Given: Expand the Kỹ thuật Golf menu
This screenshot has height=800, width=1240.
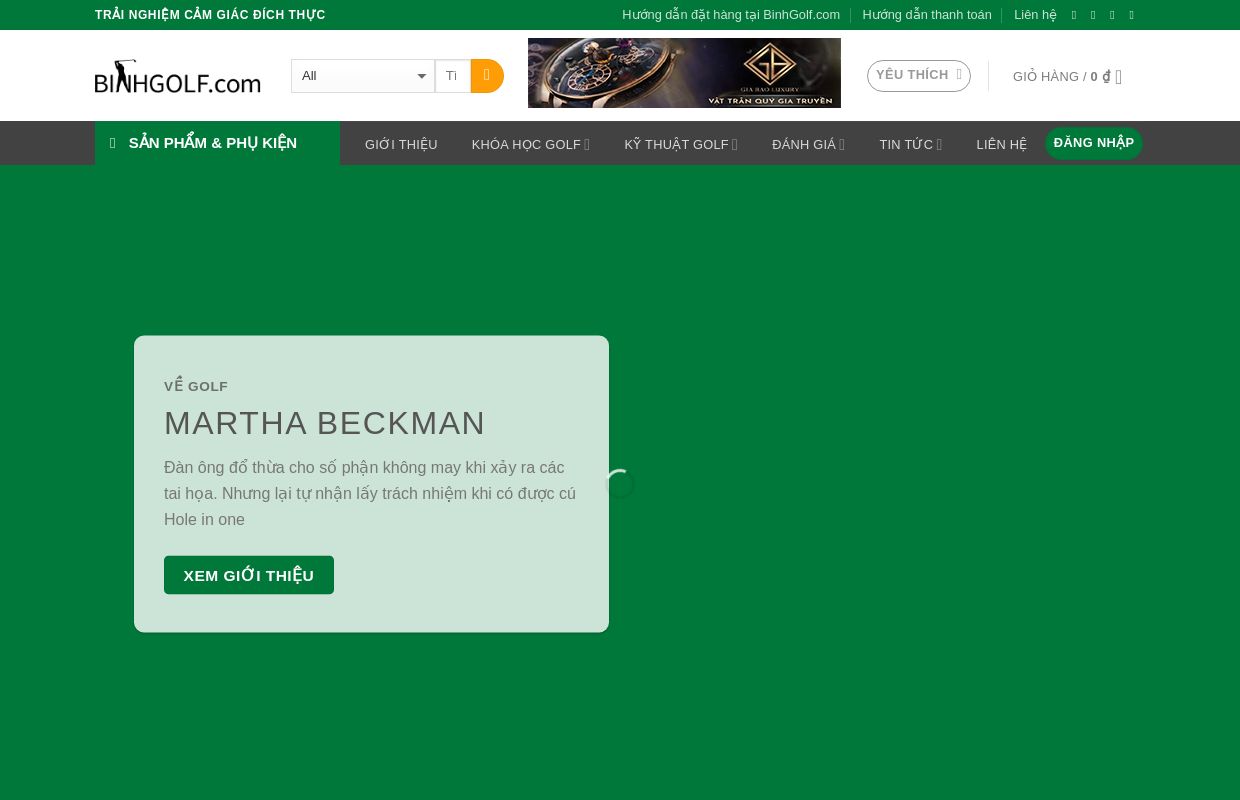Looking at the screenshot, I should click(x=680, y=144).
